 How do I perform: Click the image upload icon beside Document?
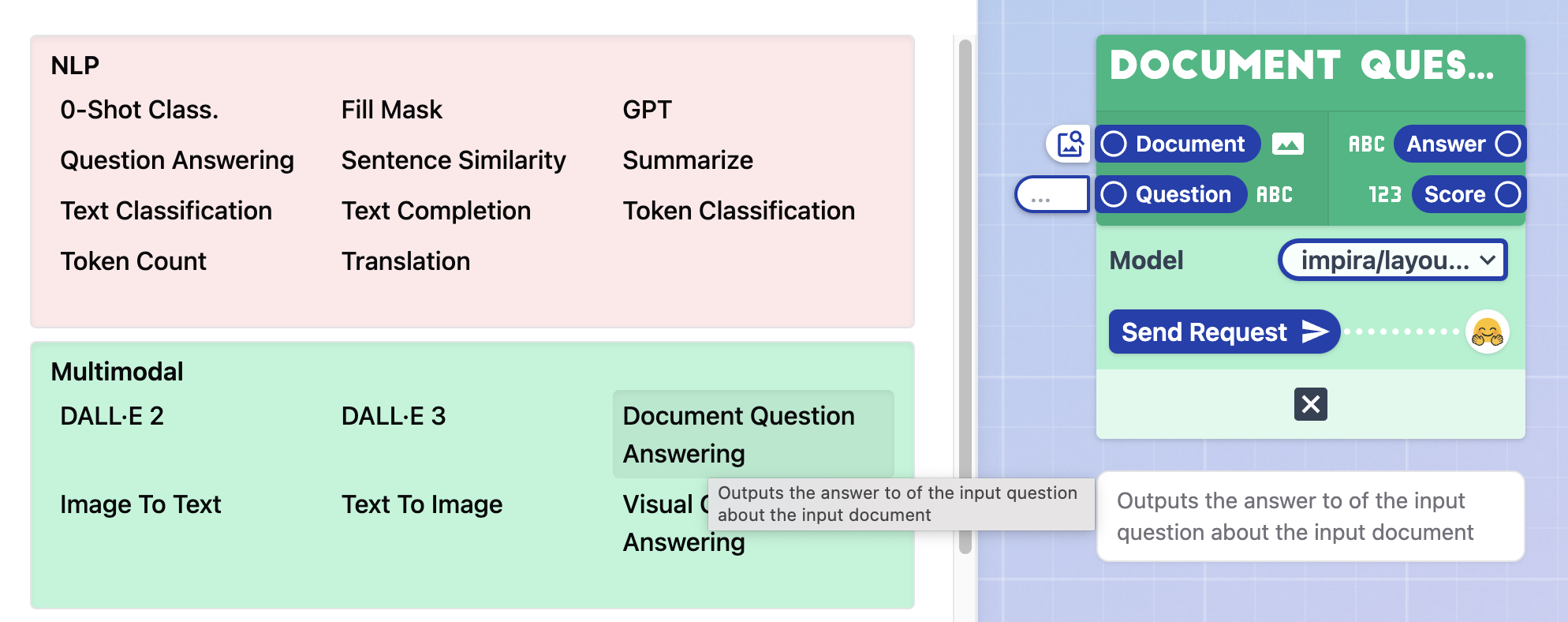tap(1069, 144)
